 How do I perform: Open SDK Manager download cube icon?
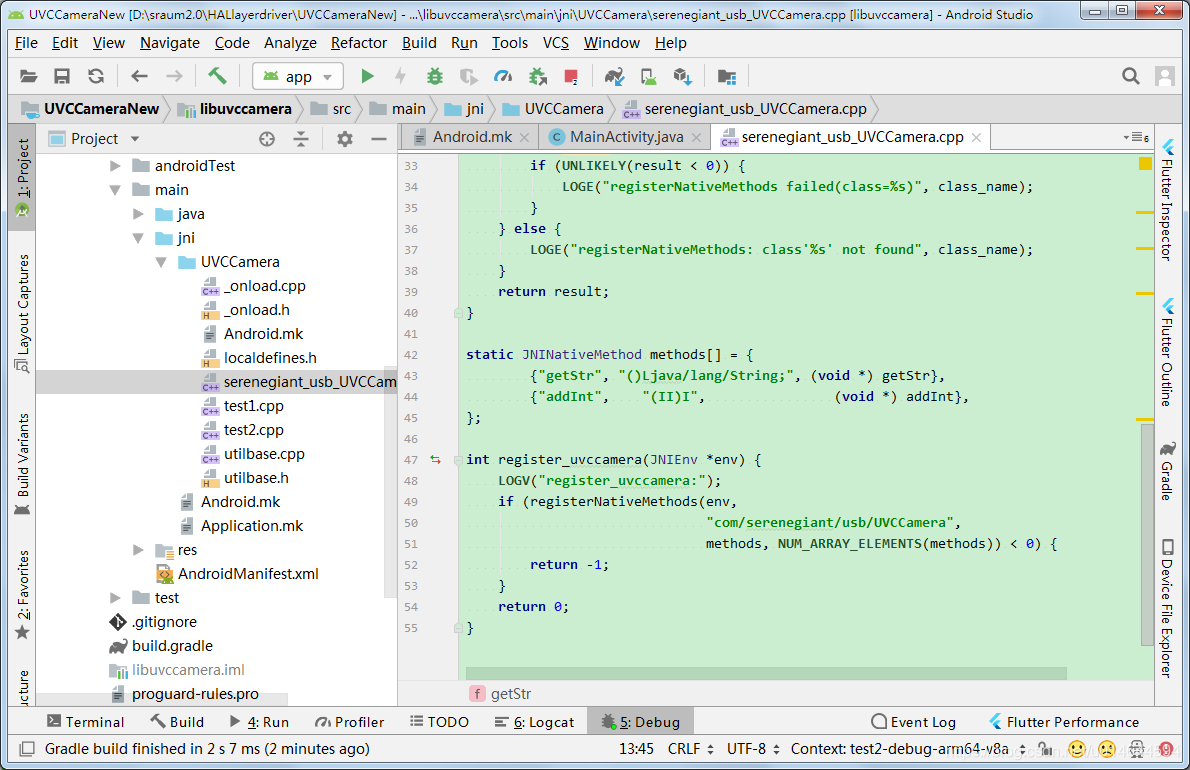coord(682,77)
